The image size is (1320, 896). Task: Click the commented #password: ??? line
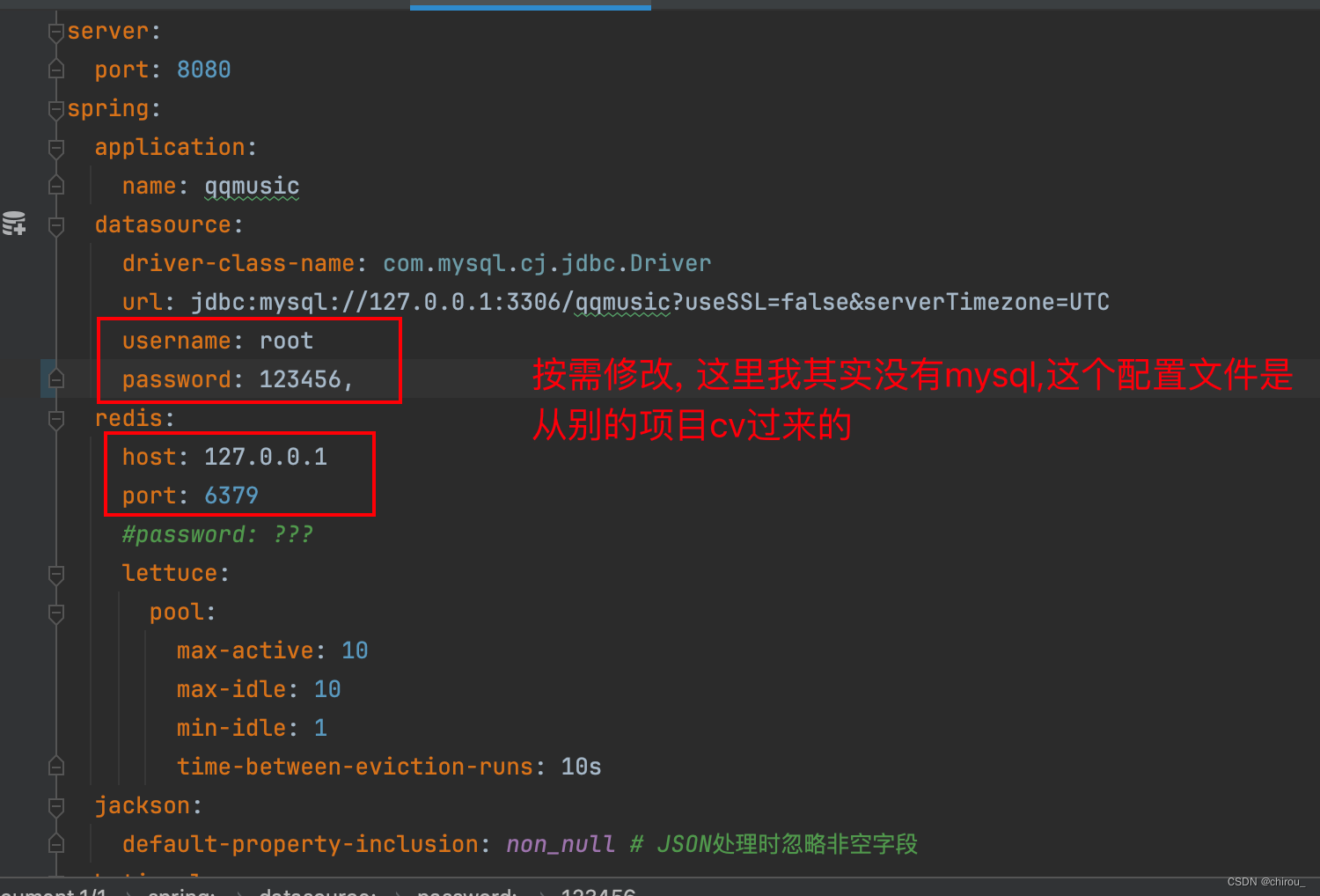point(217,534)
